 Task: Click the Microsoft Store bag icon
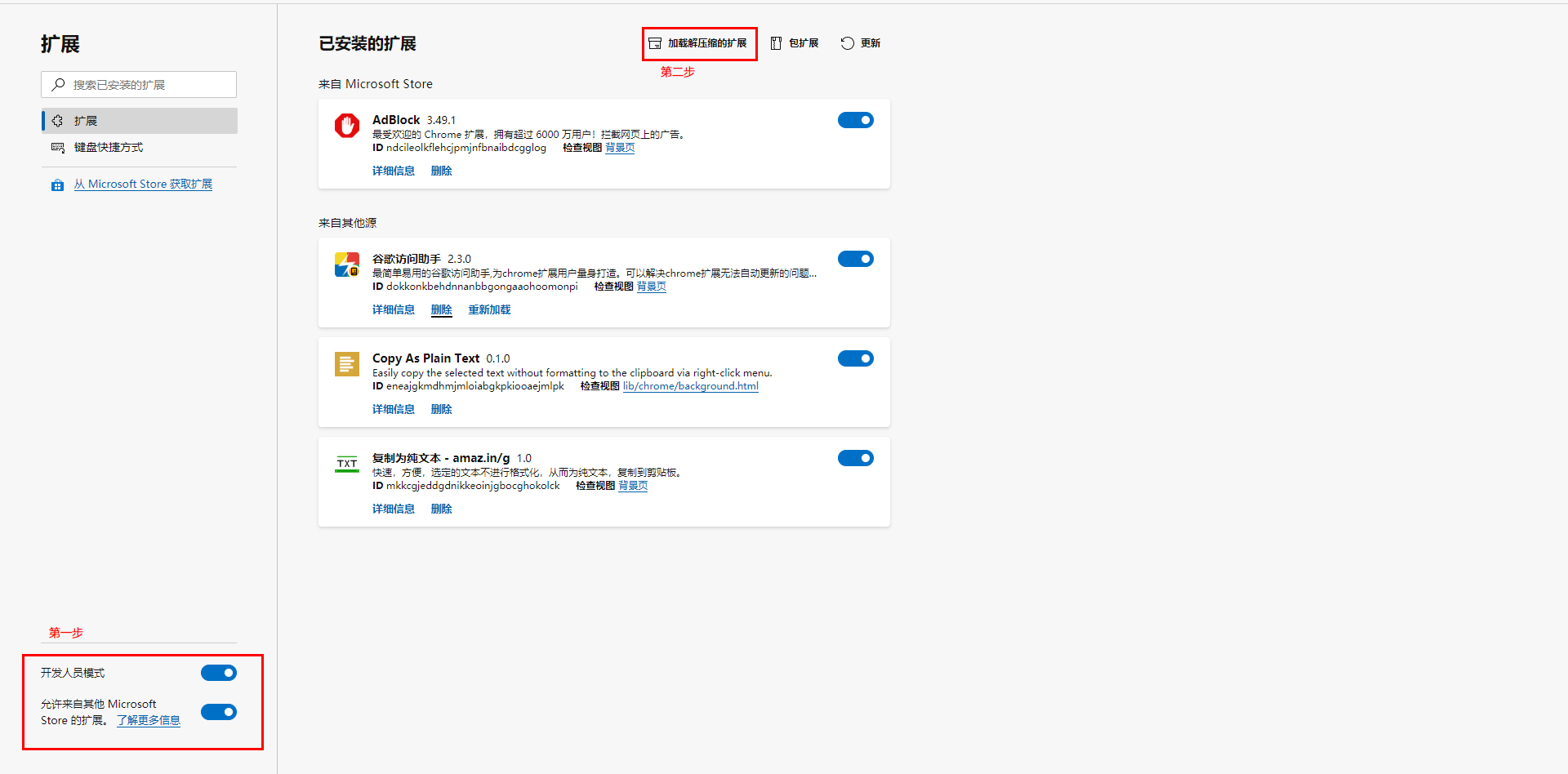click(57, 185)
